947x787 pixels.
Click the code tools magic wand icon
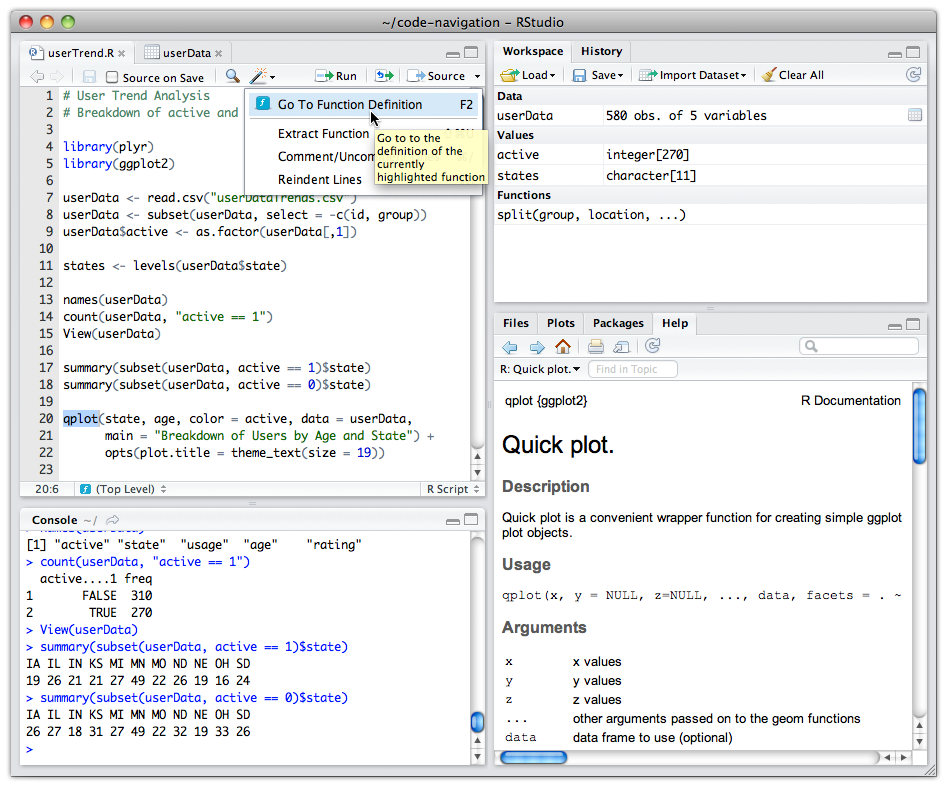(259, 76)
